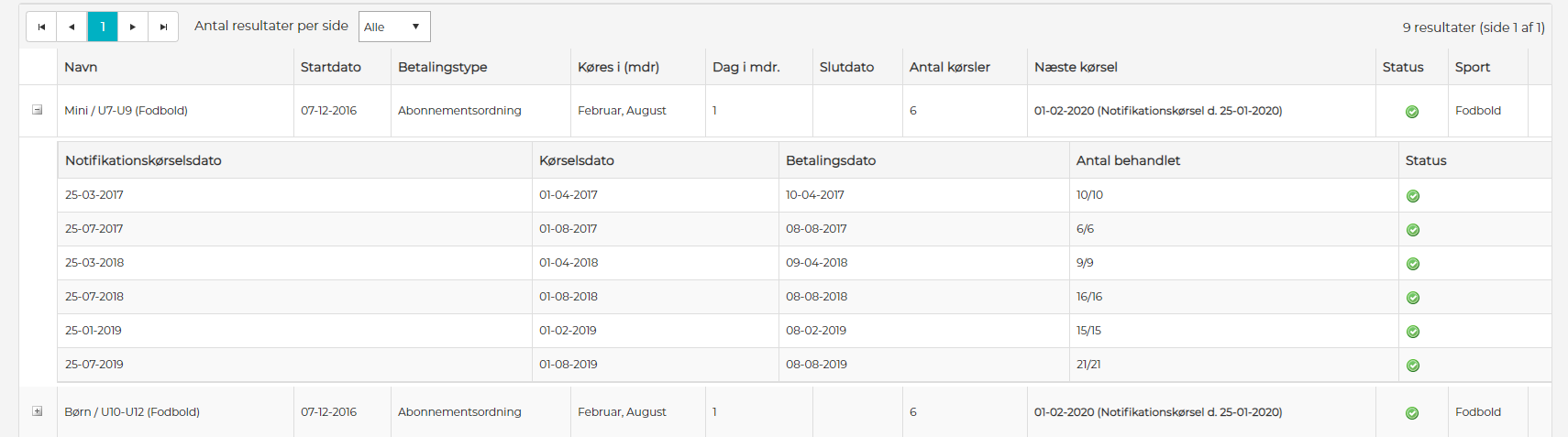Click green status icon for Mini / U7-U9
Screen dimensions: 1568x437
click(x=1412, y=112)
